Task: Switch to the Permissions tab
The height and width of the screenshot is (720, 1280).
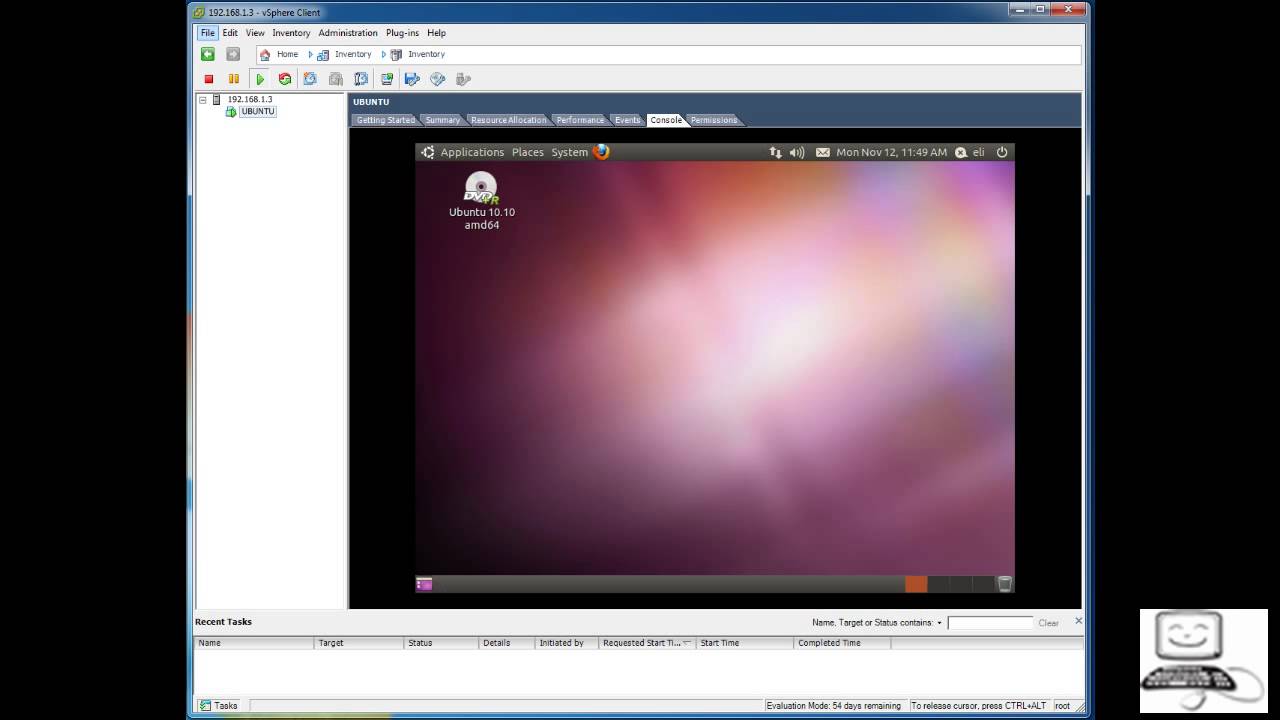Action: coord(714,120)
